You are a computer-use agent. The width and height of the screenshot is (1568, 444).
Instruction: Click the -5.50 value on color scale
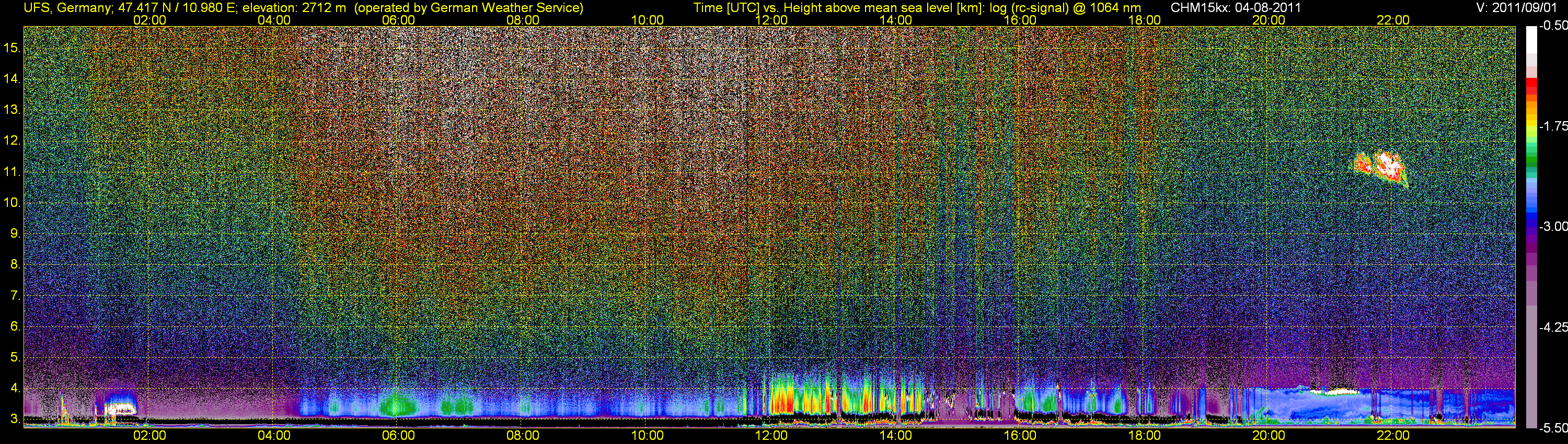coord(1553,428)
